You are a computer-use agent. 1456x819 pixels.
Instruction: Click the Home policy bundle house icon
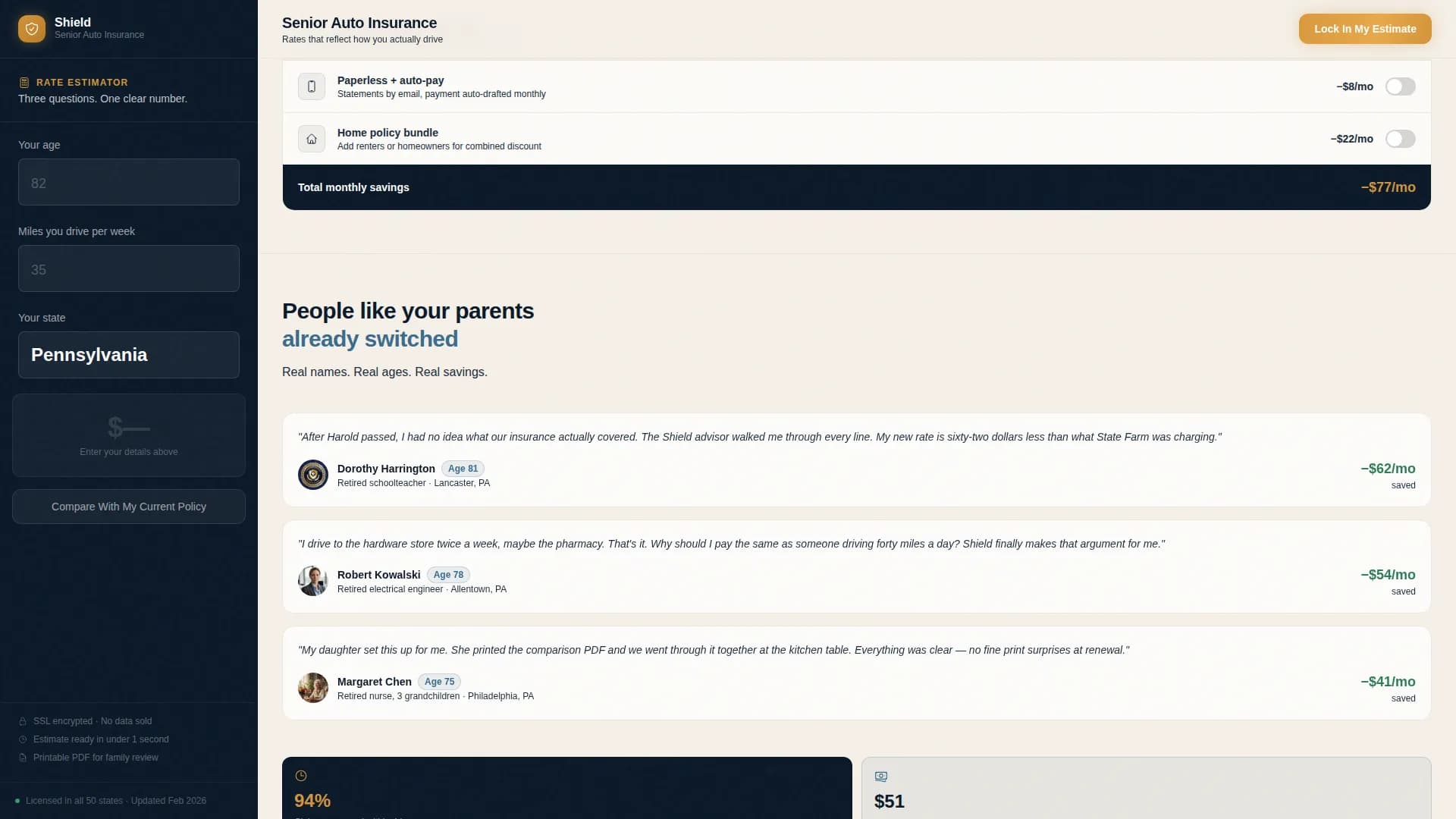pos(312,139)
